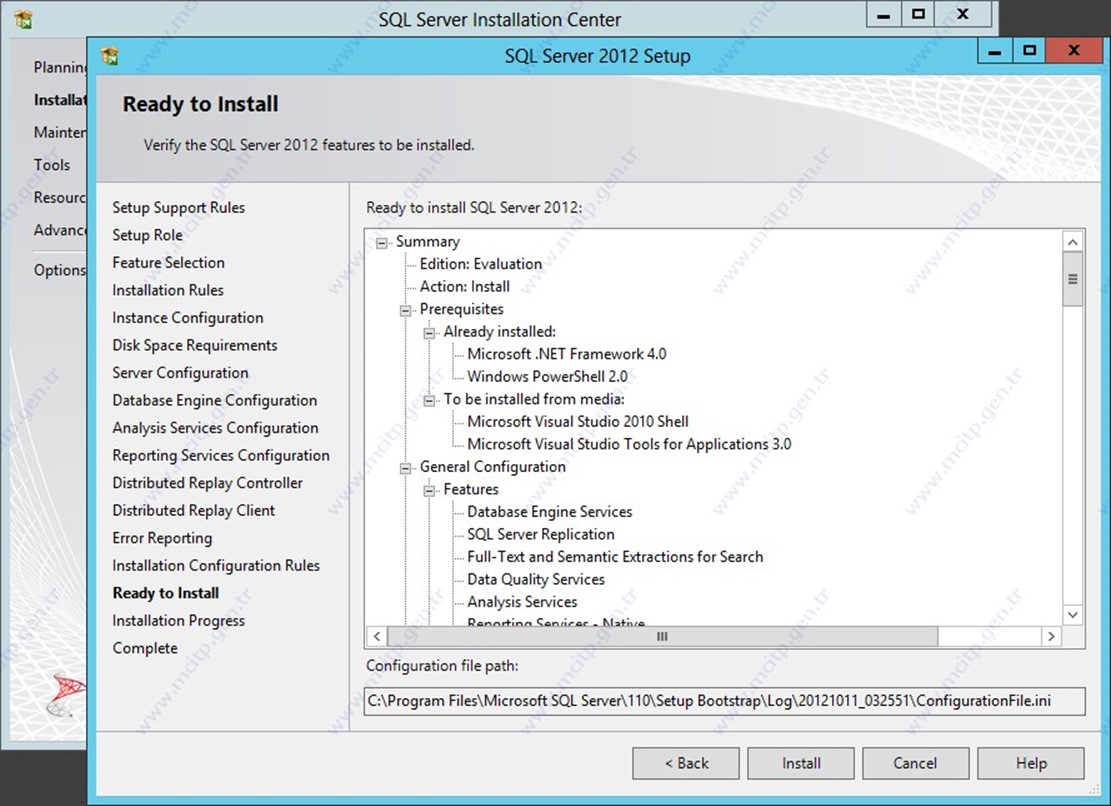The image size is (1111, 806).
Task: Click the Installation Configuration Rules step
Action: click(216, 566)
